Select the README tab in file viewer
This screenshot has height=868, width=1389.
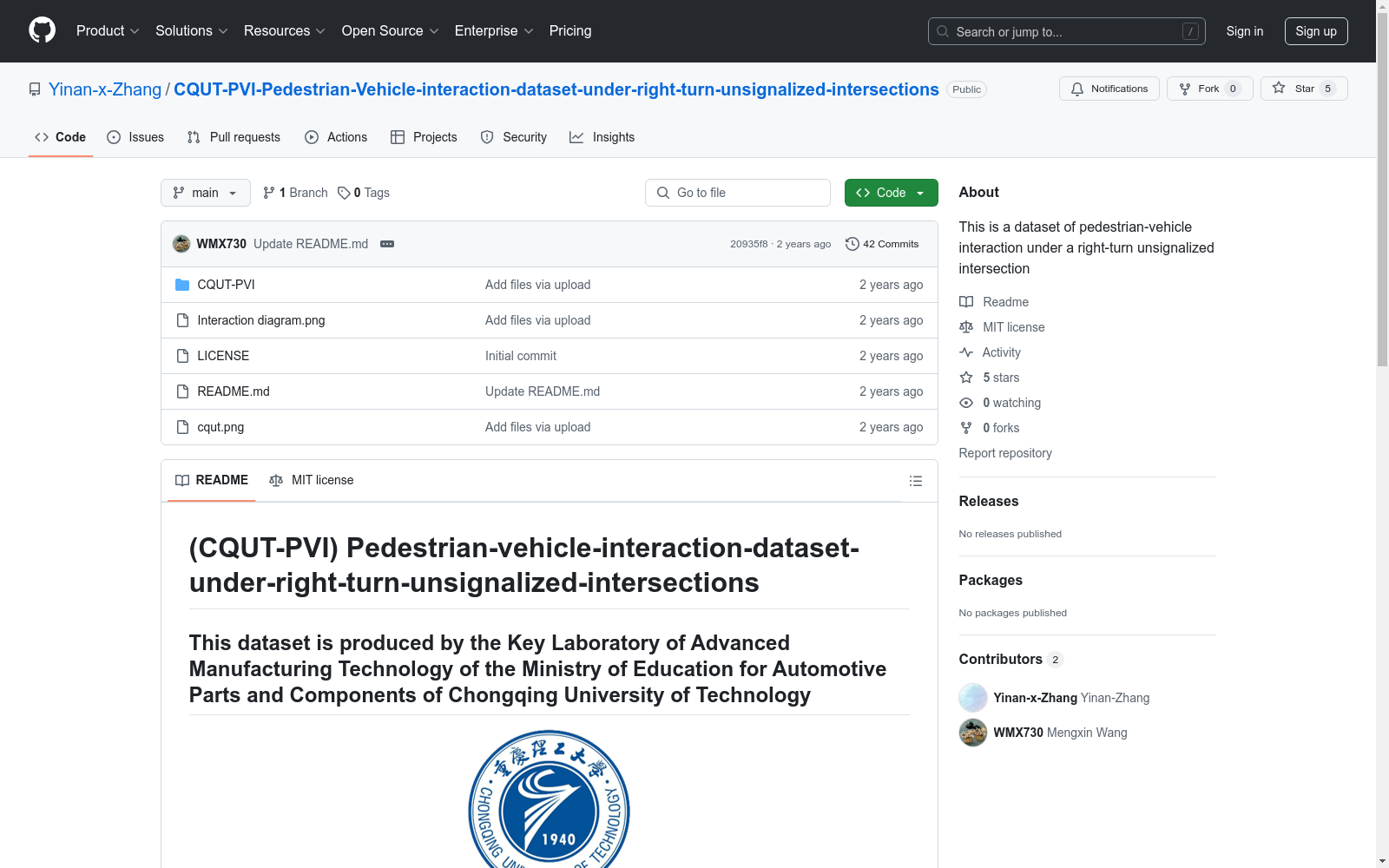212,480
